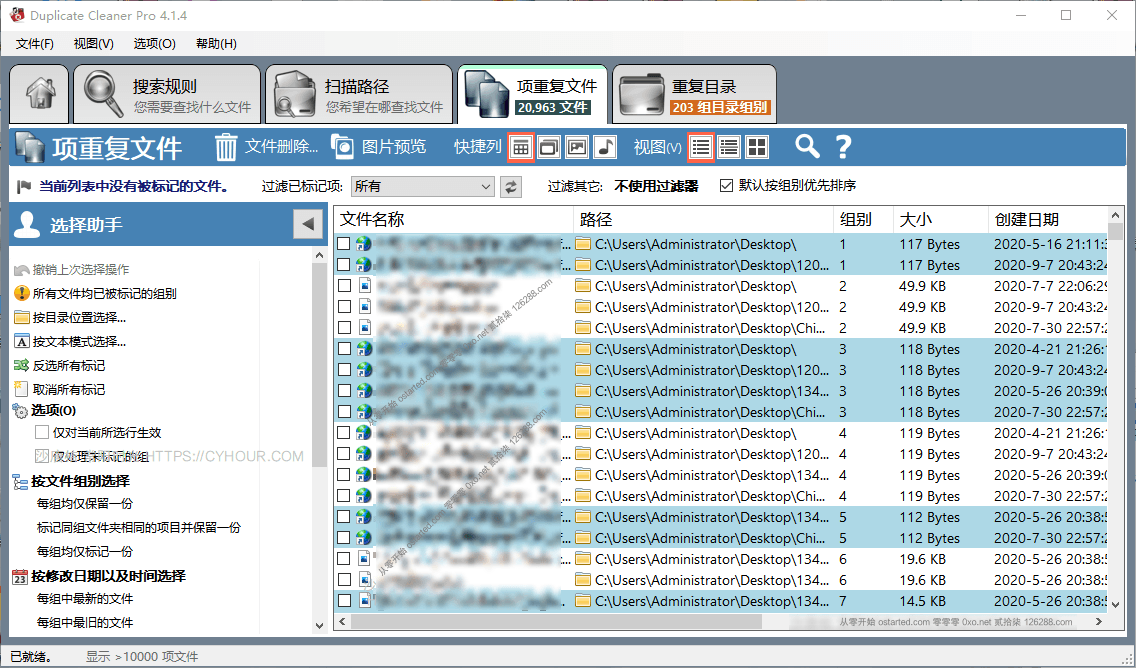This screenshot has width=1136, height=668.
Task: Click the file list right scroll arrow
Action: click(x=1099, y=622)
